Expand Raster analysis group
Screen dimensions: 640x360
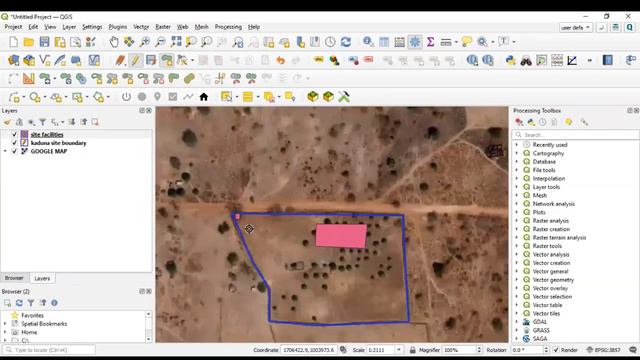pyautogui.click(x=517, y=220)
